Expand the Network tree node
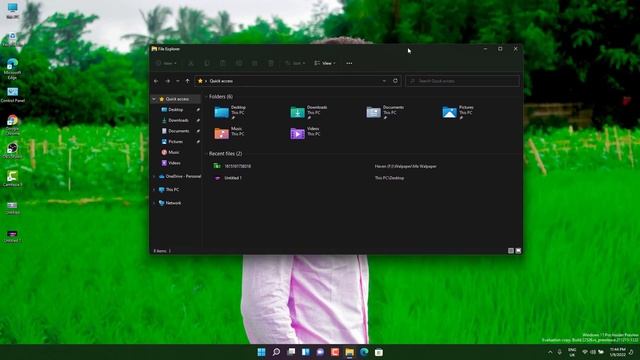The image size is (640, 360). pos(154,203)
